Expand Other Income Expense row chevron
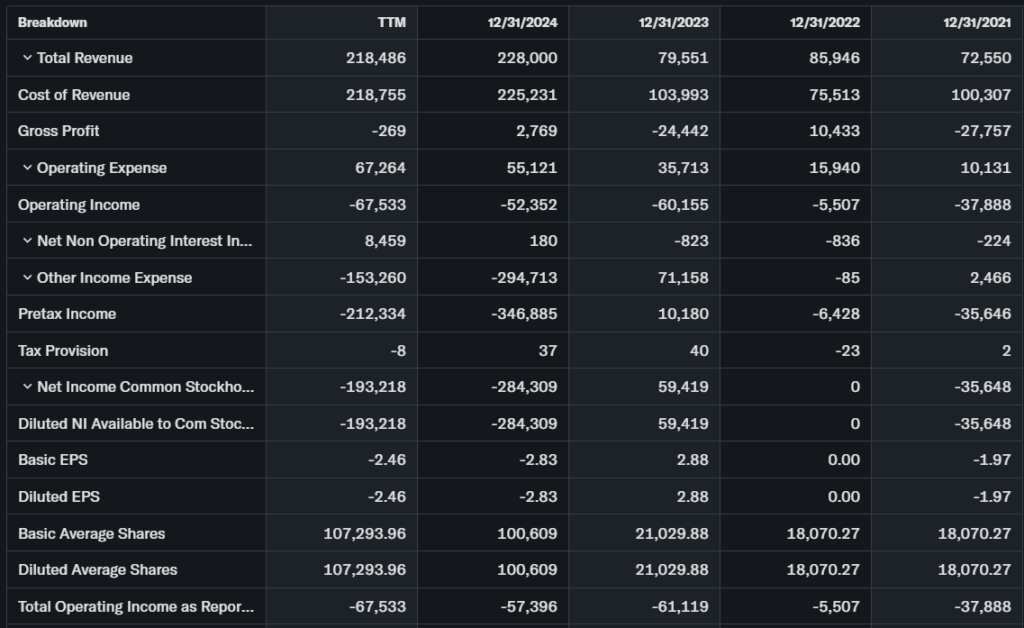 point(27,278)
